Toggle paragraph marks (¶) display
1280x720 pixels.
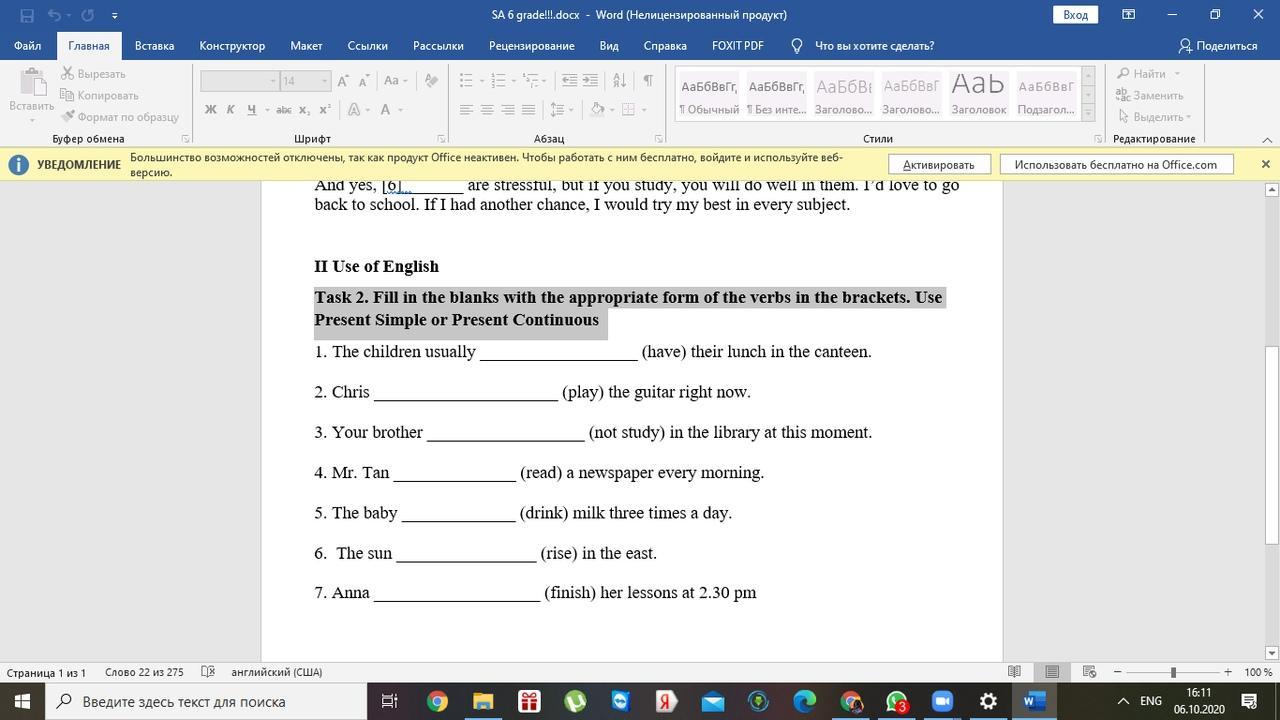coord(648,81)
